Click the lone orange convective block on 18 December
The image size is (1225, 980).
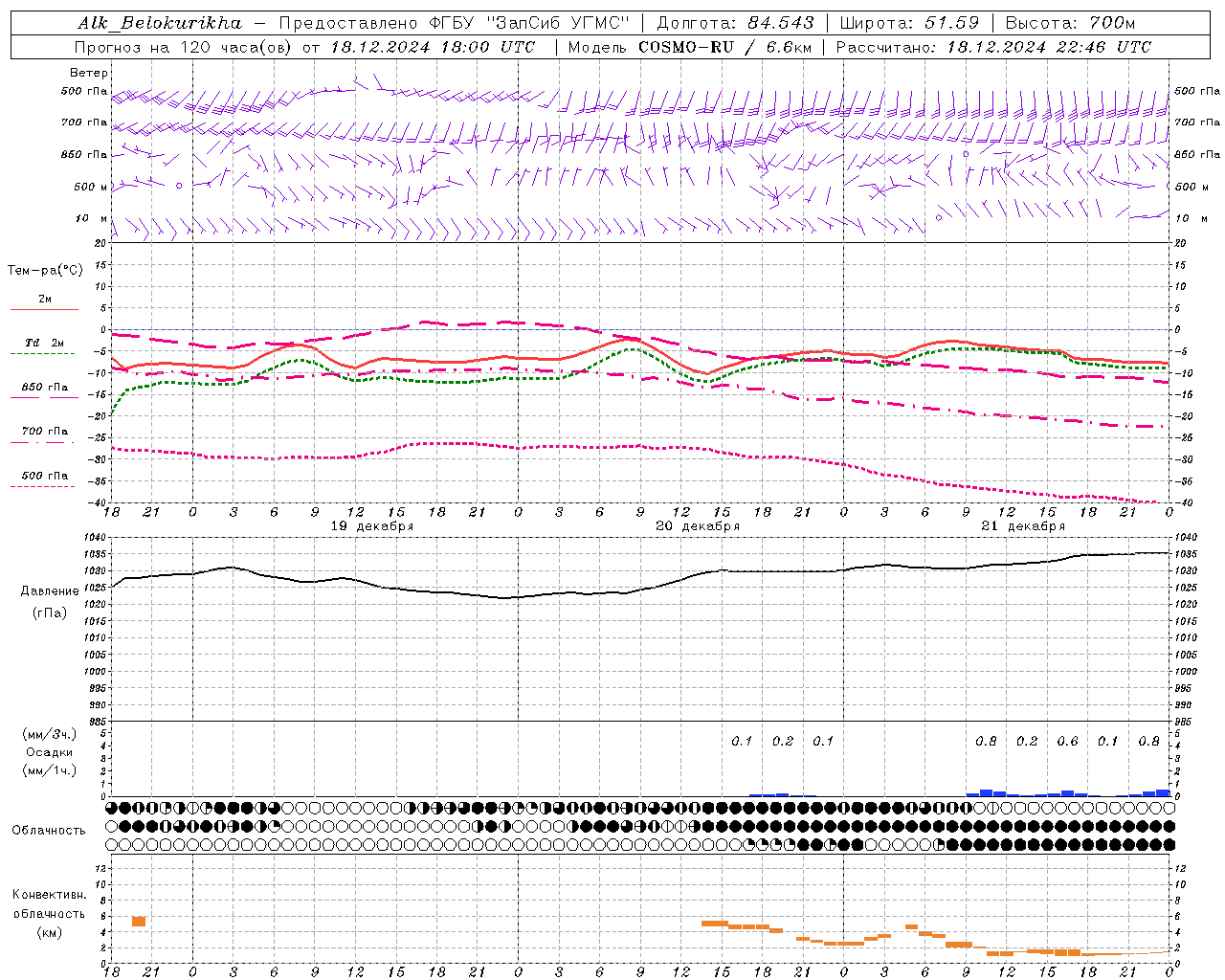[x=139, y=921]
